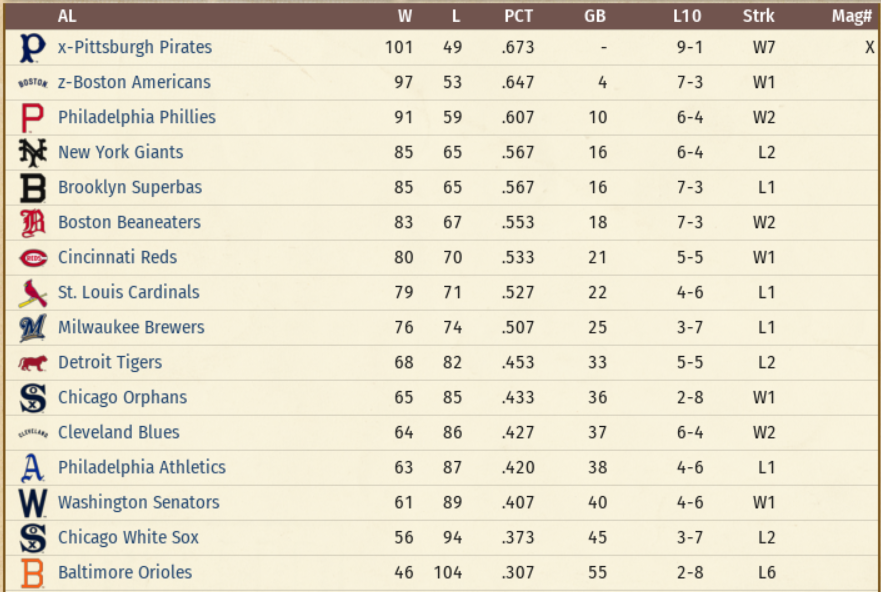Sort by the Strk column header

coord(758,16)
